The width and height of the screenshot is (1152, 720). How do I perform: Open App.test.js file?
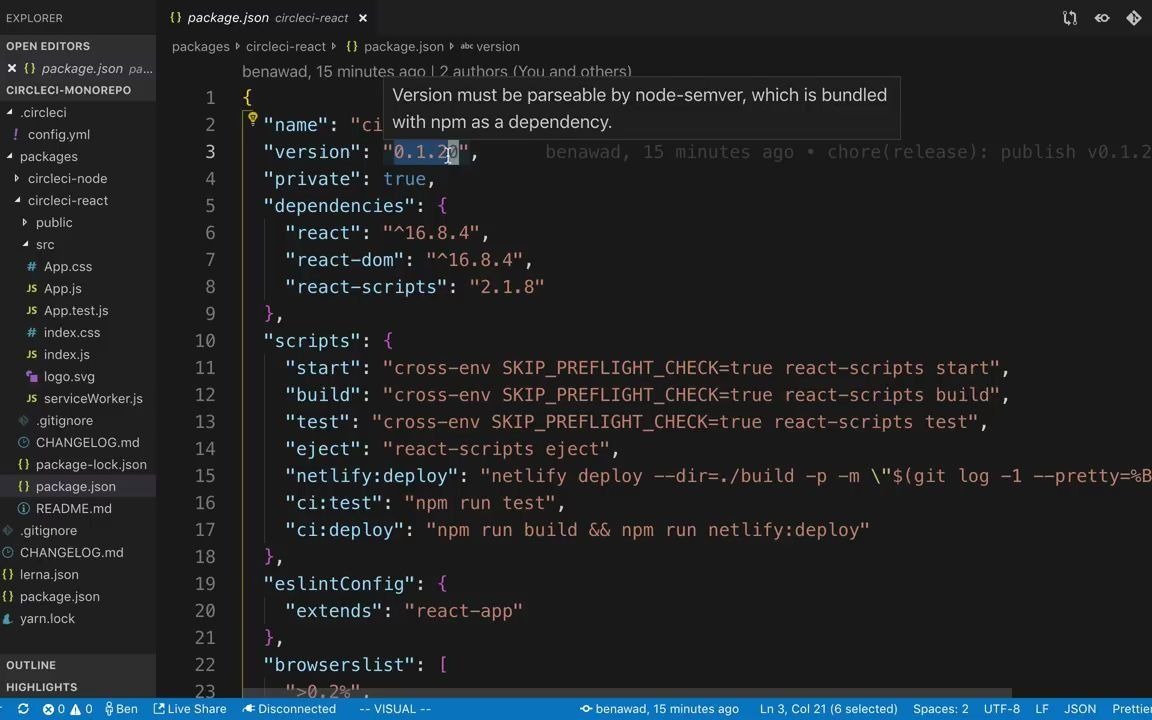point(76,311)
